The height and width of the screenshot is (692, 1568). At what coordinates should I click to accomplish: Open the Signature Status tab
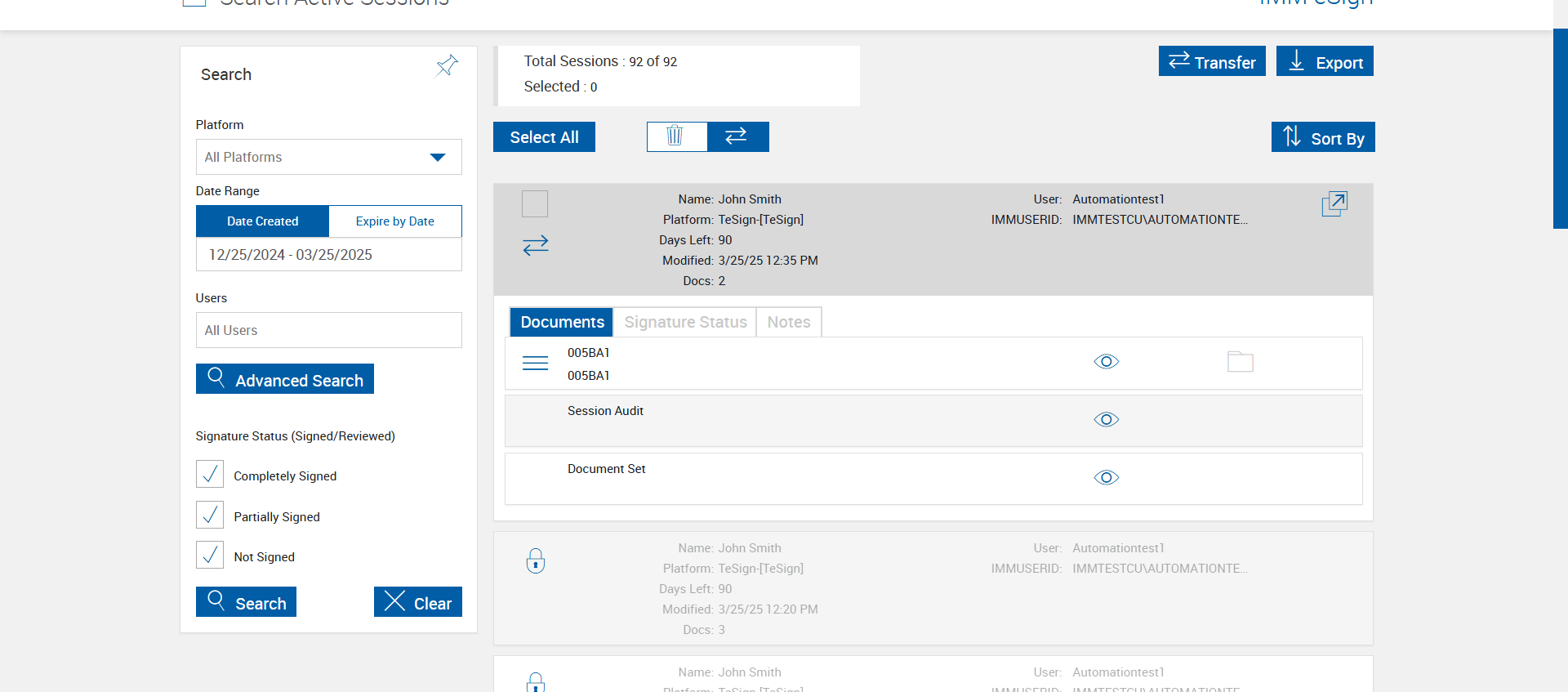[x=685, y=322]
